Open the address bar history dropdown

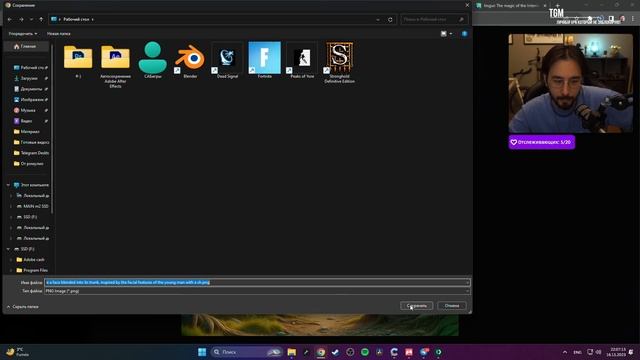click(x=378, y=19)
